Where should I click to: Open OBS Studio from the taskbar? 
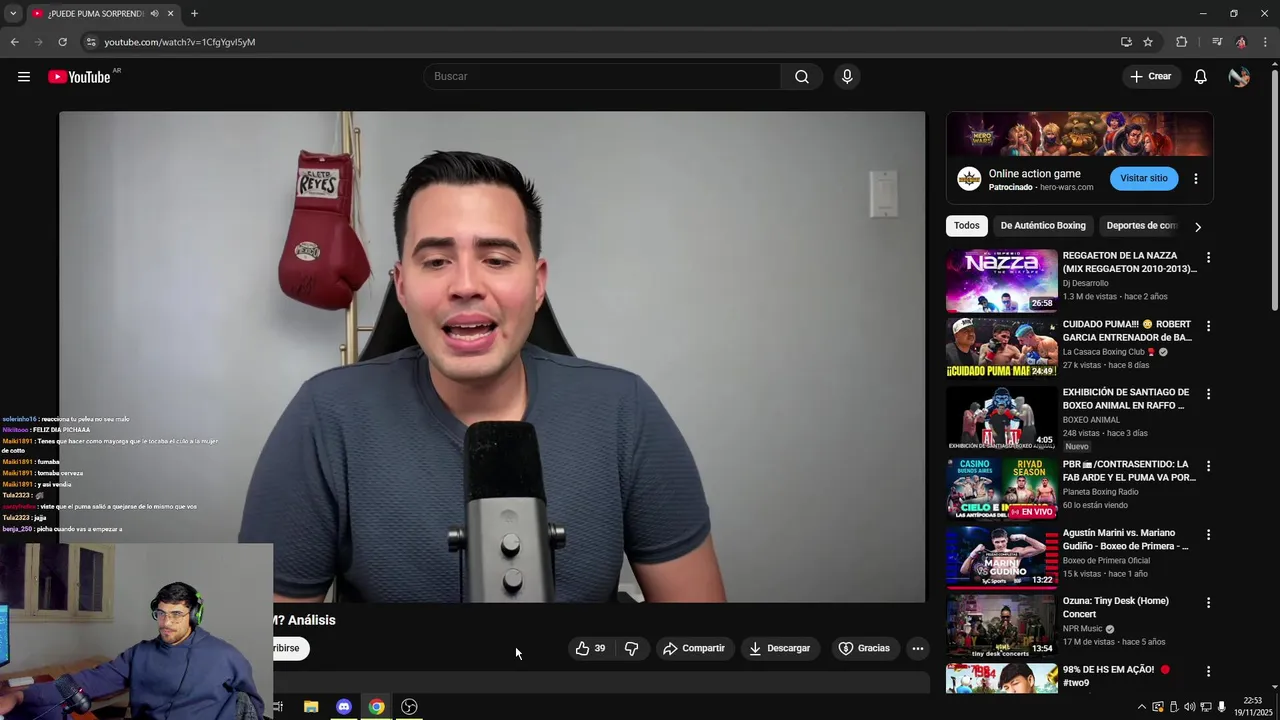[x=409, y=707]
